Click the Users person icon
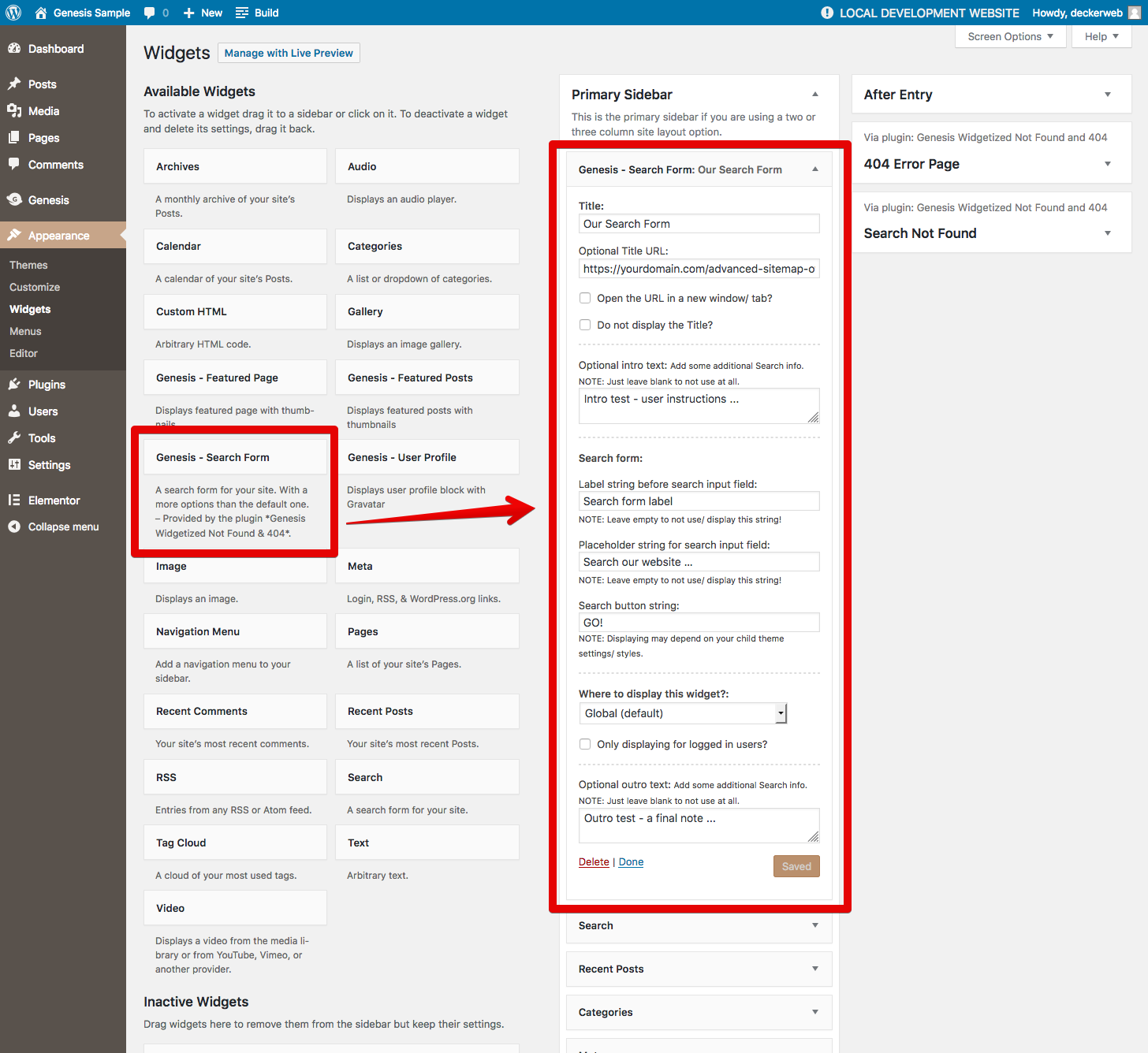 point(14,411)
